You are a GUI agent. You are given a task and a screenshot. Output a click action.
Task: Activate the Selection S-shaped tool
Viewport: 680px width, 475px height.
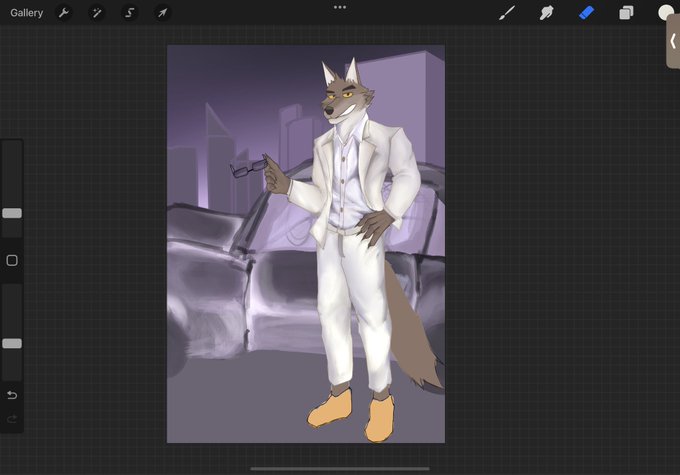pos(130,13)
